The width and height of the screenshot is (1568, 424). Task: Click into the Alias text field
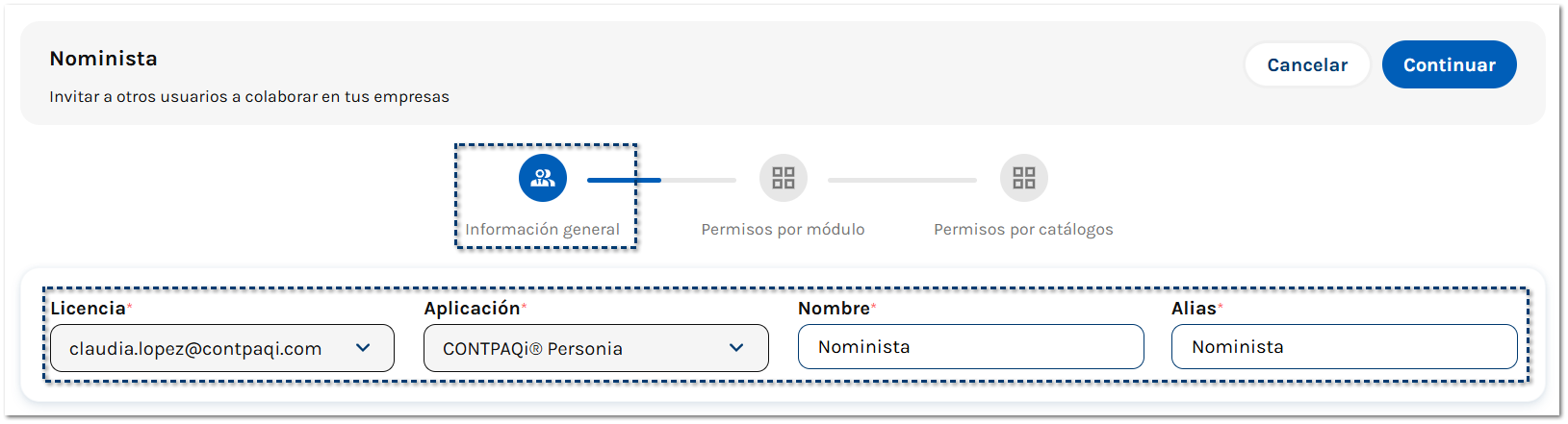(1344, 347)
